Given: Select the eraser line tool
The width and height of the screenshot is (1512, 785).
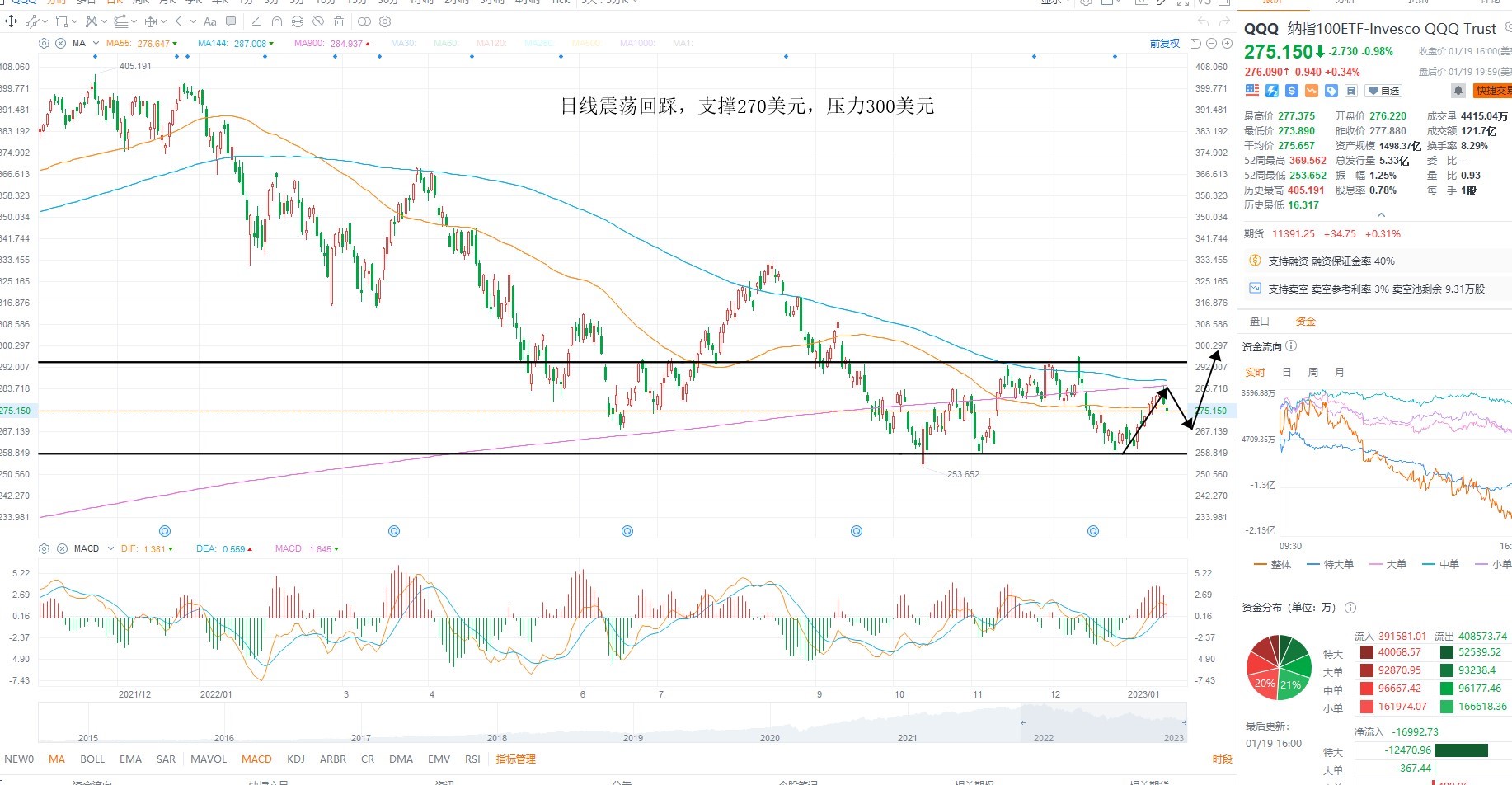Looking at the screenshot, I should pos(256,21).
